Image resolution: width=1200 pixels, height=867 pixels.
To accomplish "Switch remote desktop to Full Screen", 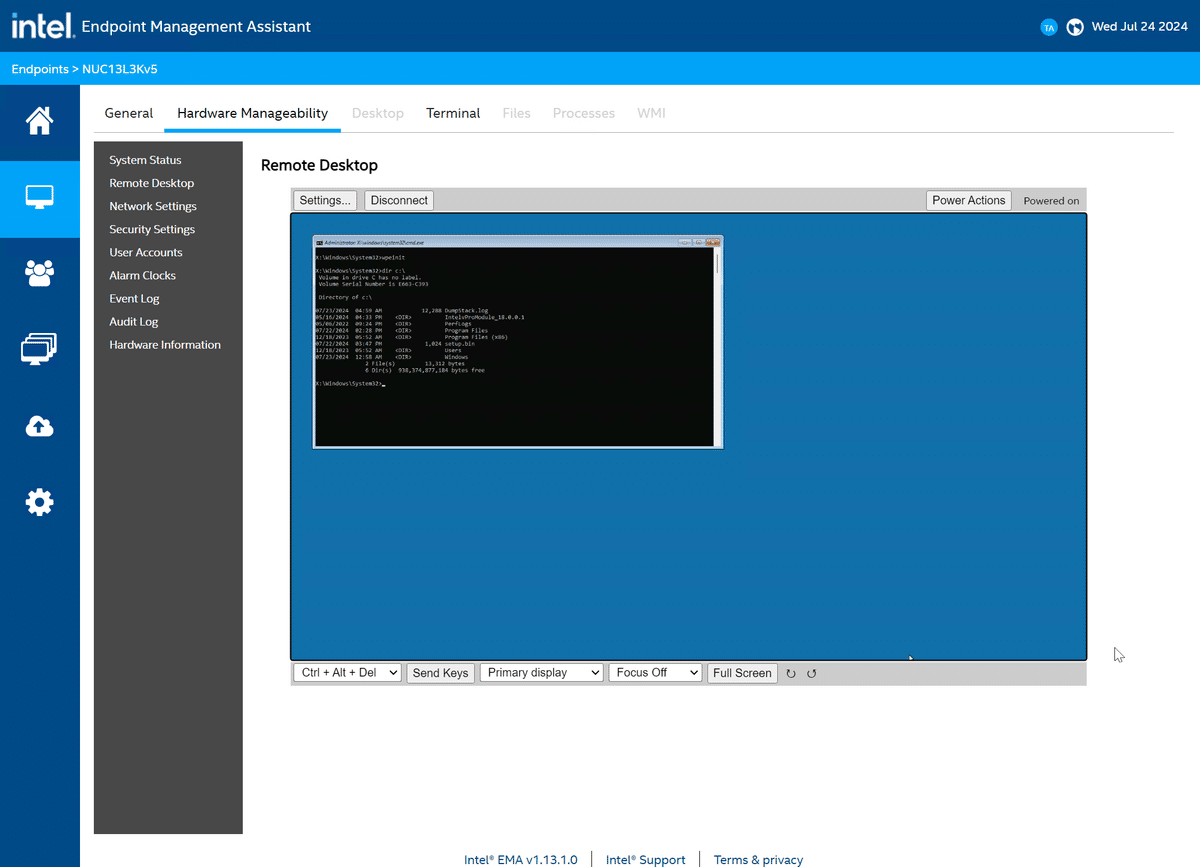I will [741, 673].
